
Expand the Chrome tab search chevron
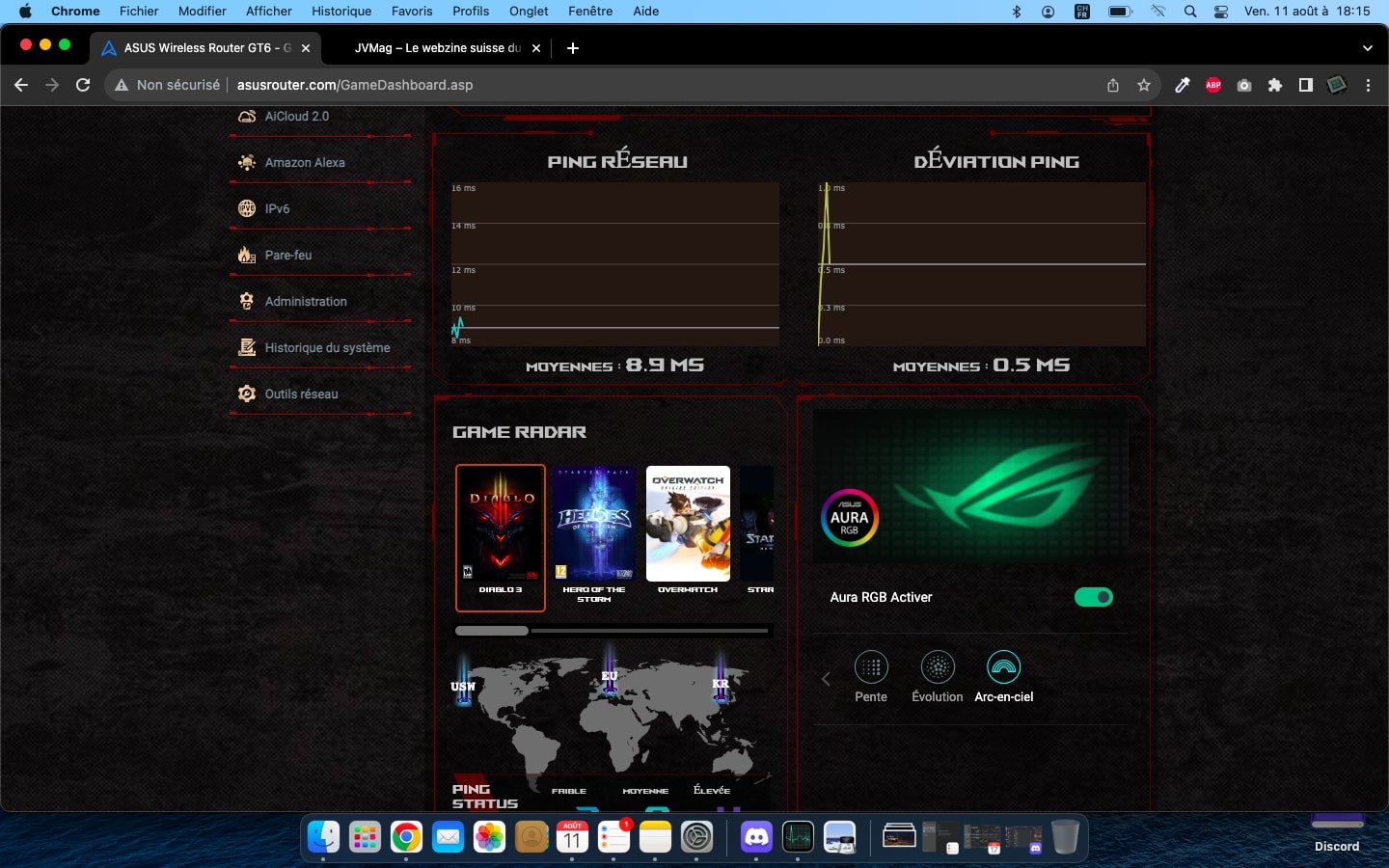point(1367,47)
